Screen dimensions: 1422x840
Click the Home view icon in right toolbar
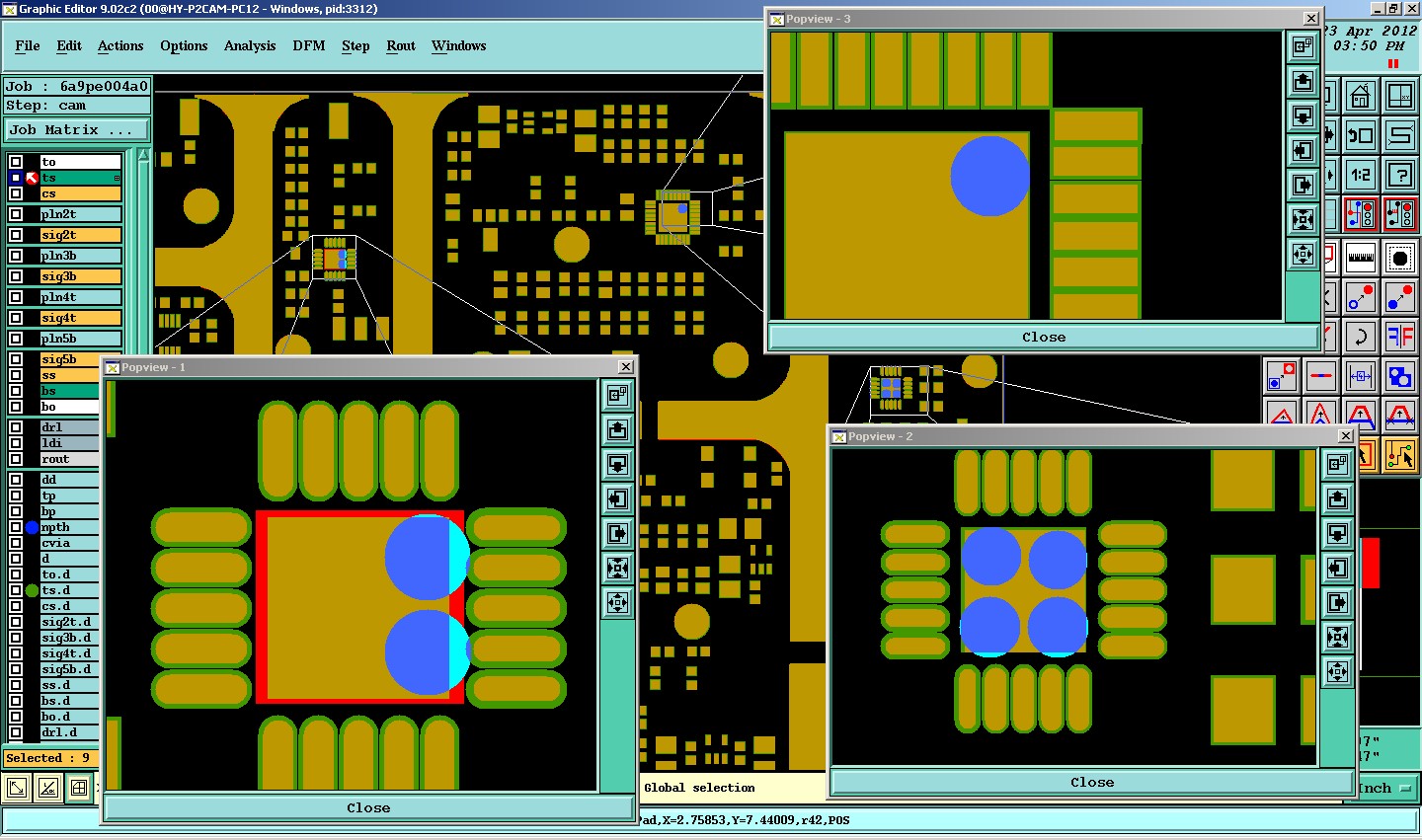(x=1361, y=97)
